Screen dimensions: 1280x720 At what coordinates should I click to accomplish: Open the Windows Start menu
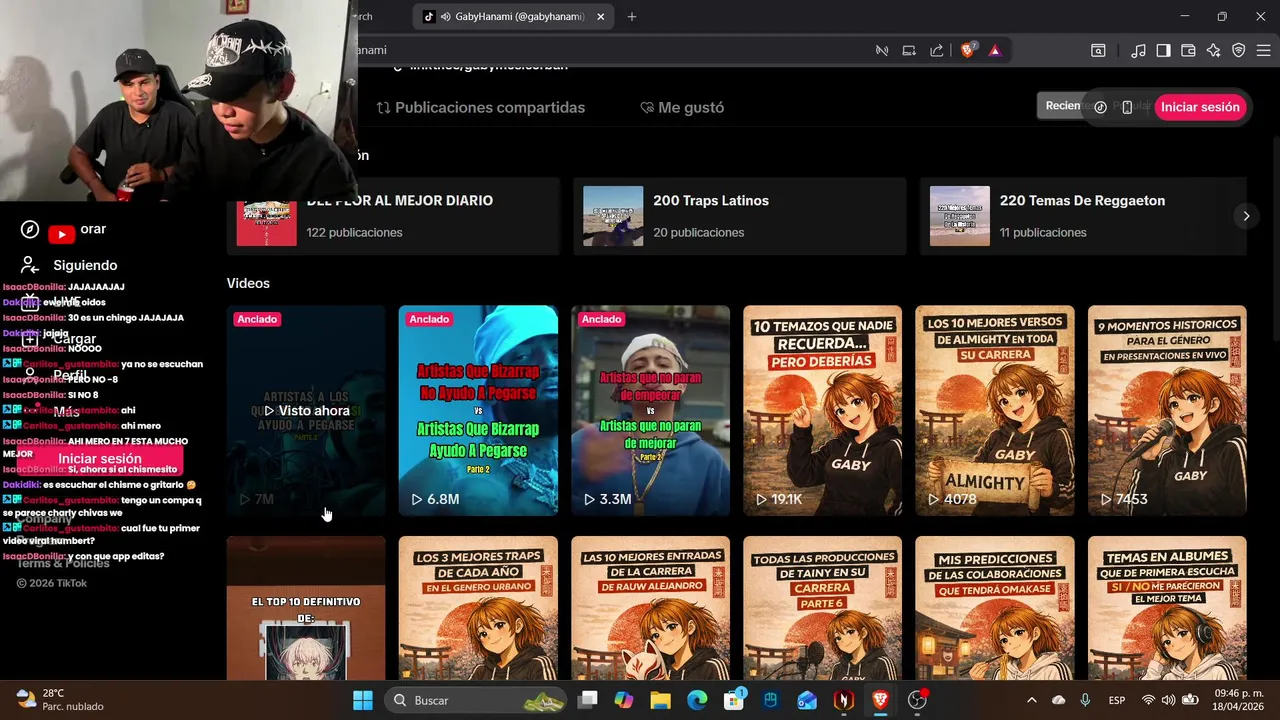tap(363, 700)
